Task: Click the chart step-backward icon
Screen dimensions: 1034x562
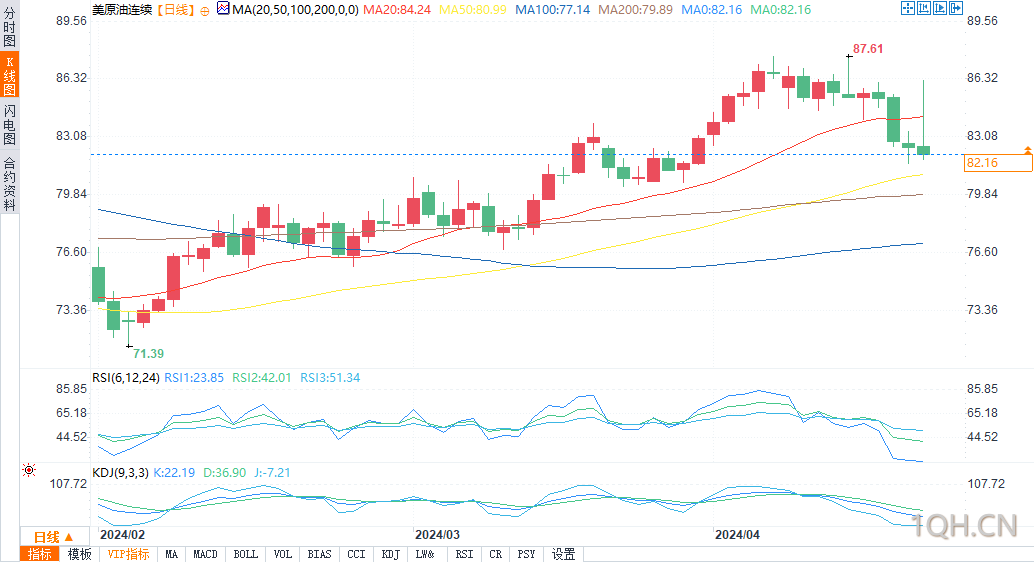Action: [x=924, y=8]
